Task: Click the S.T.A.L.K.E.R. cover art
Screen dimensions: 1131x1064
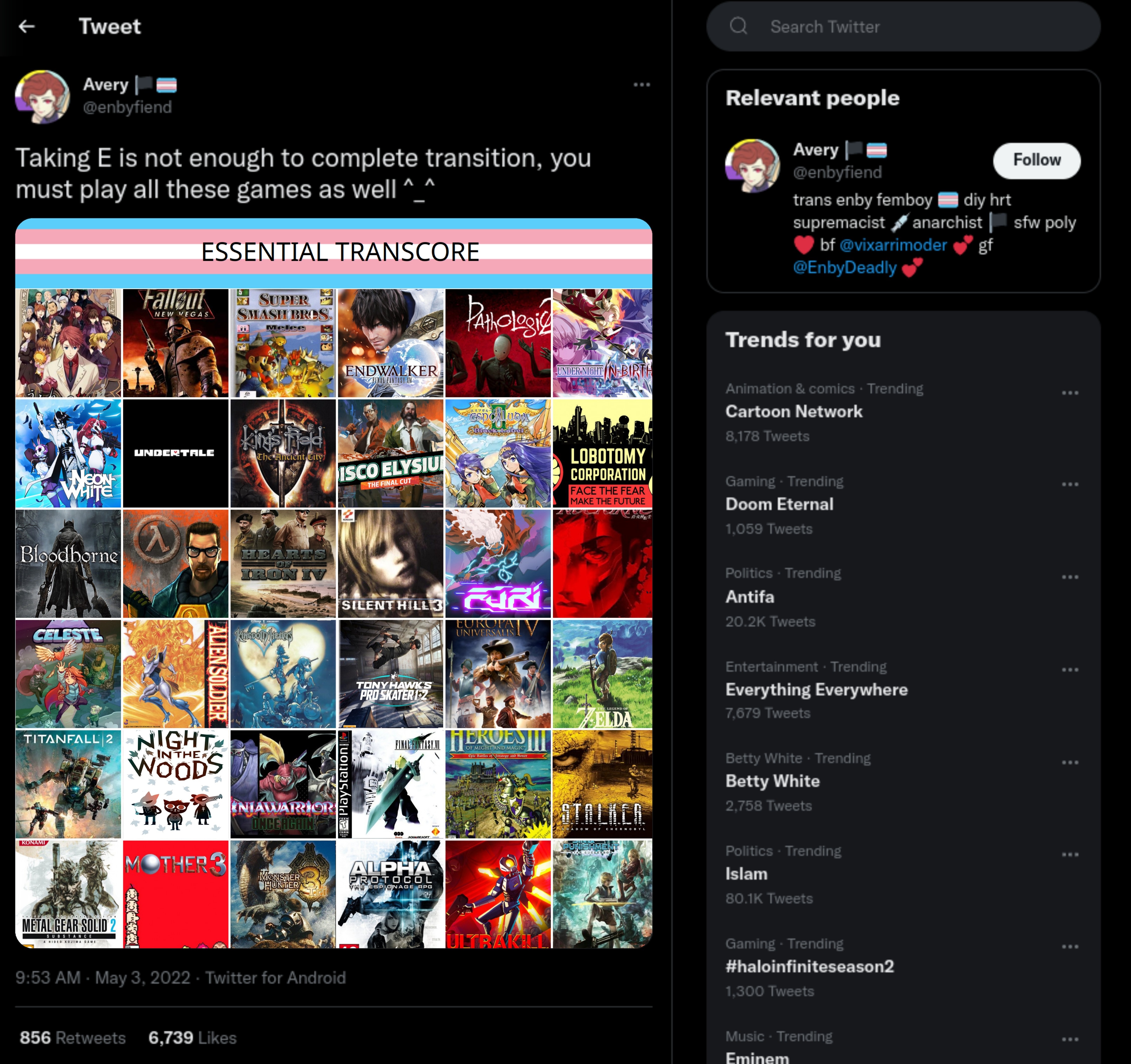Action: coord(602,784)
